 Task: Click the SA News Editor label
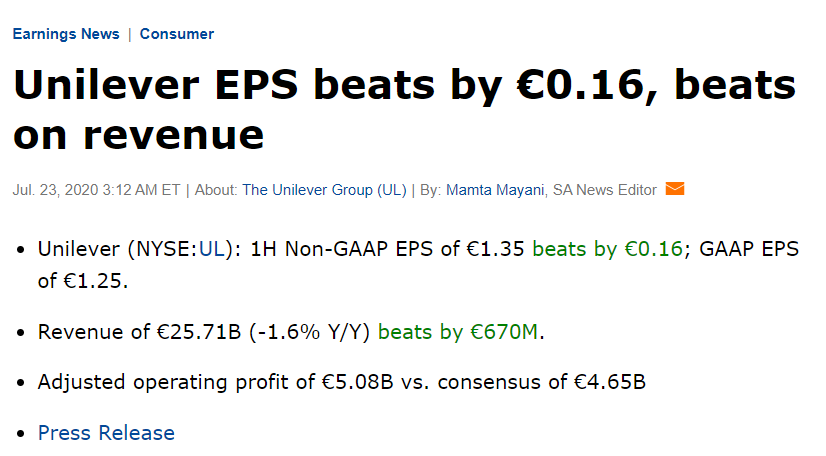[605, 190]
